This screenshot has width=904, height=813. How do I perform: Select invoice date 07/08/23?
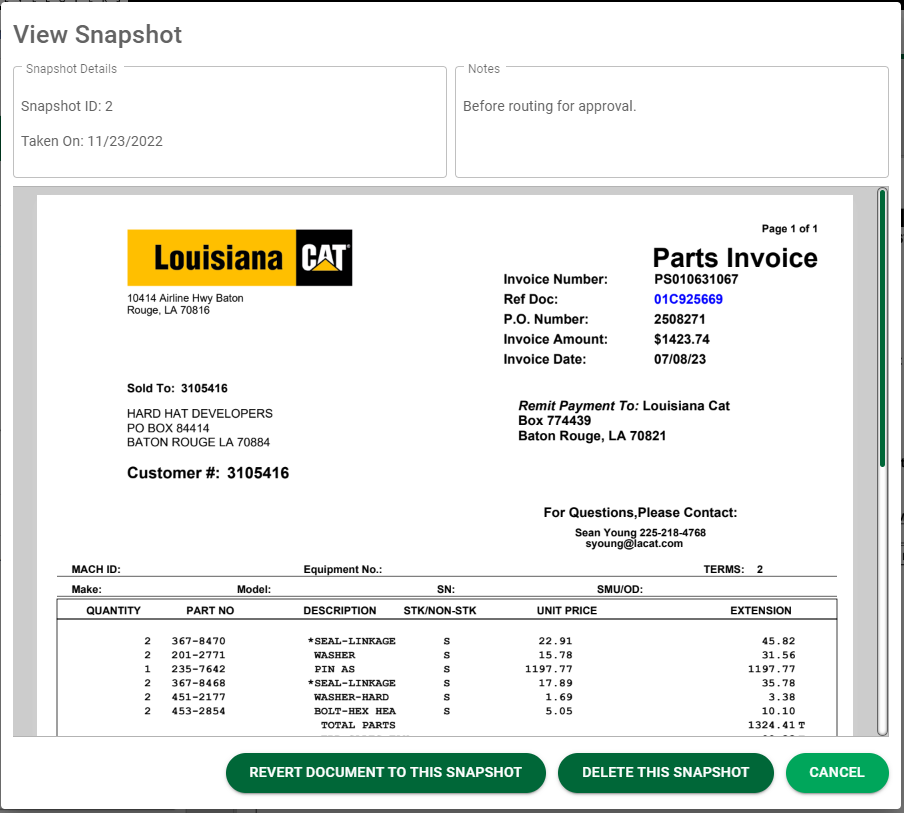click(x=680, y=359)
